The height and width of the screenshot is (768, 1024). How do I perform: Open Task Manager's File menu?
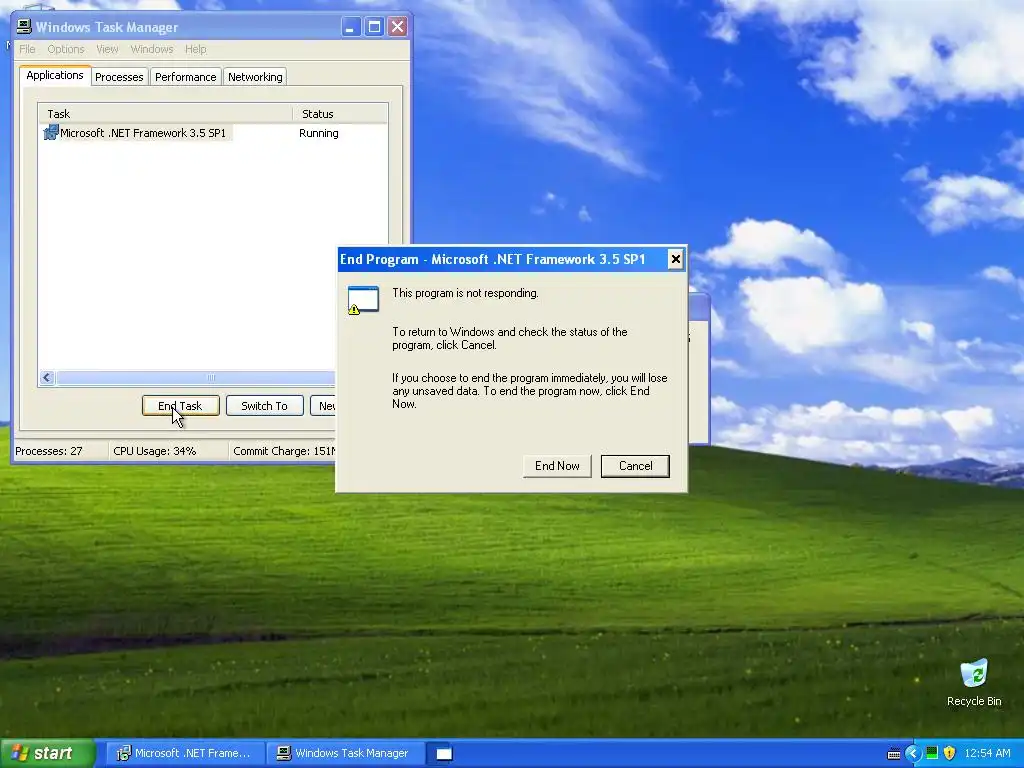27,49
